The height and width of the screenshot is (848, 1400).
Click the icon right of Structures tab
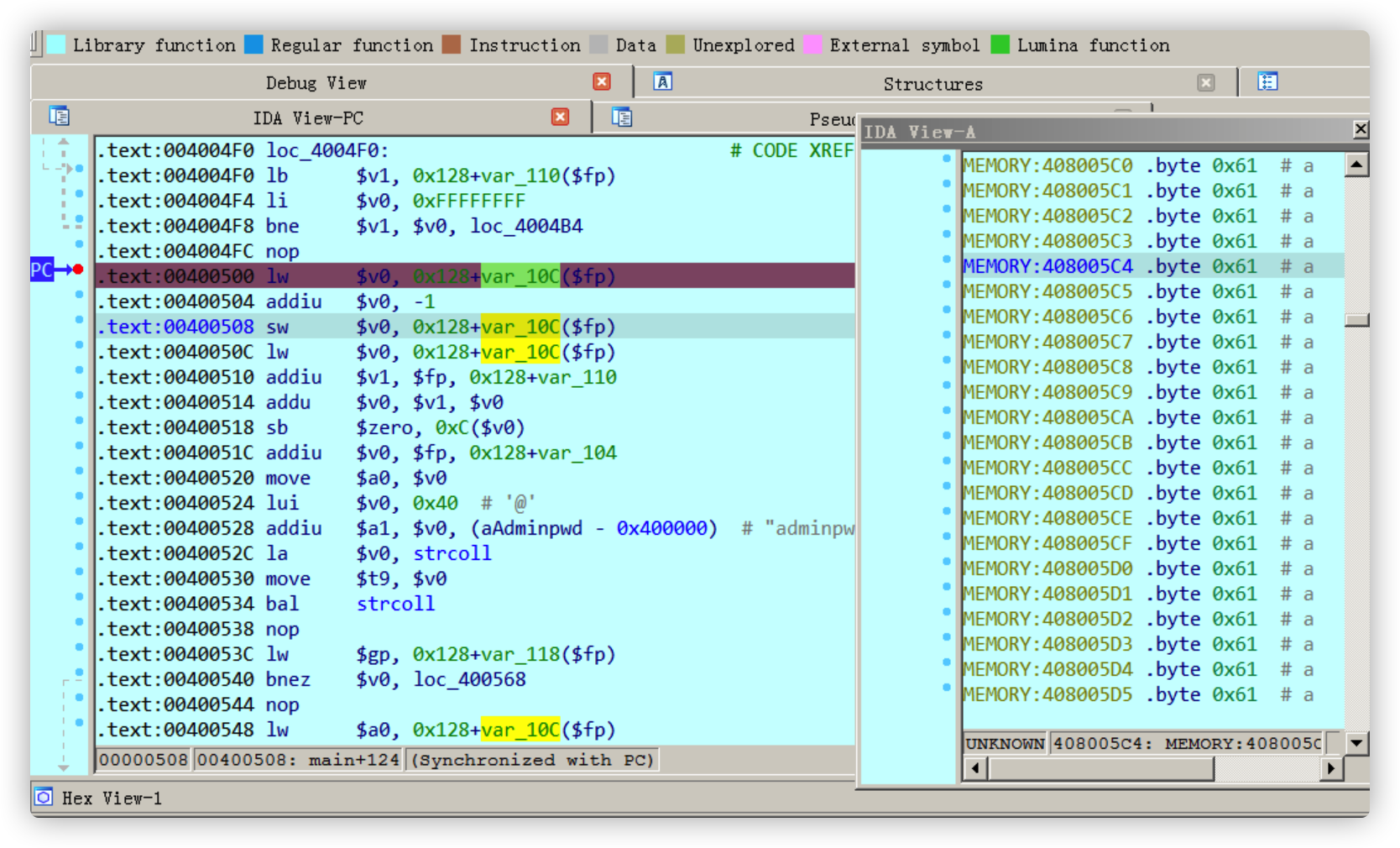click(1267, 81)
